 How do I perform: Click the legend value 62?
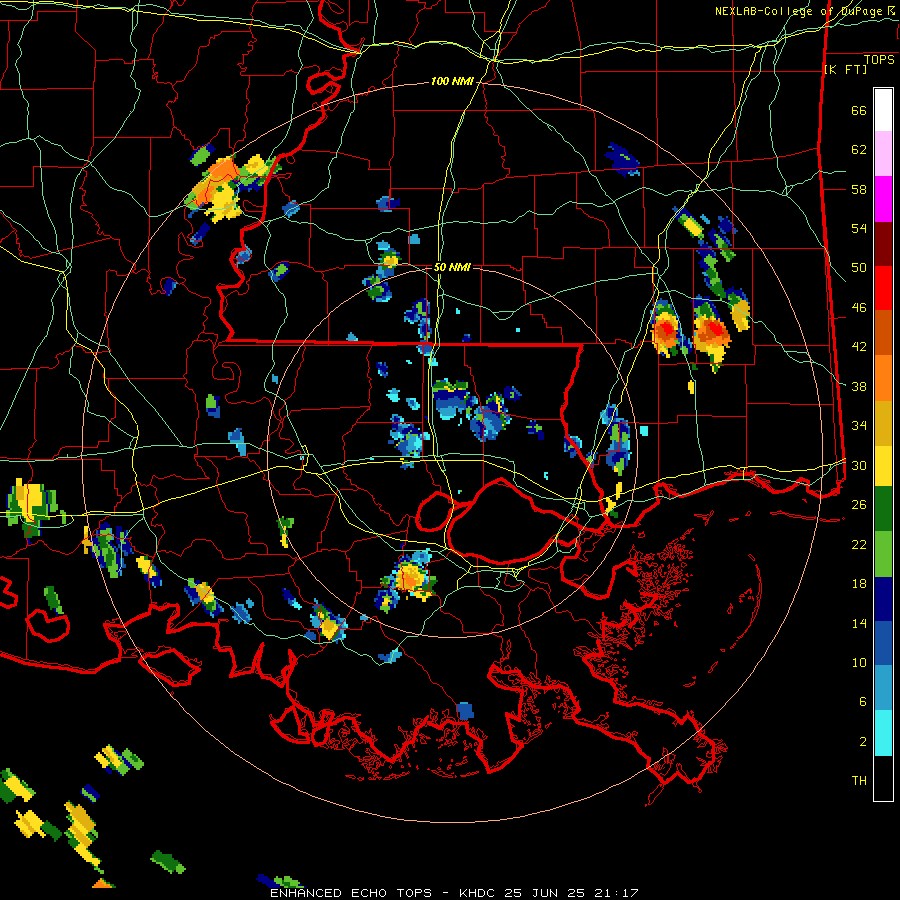859,150
